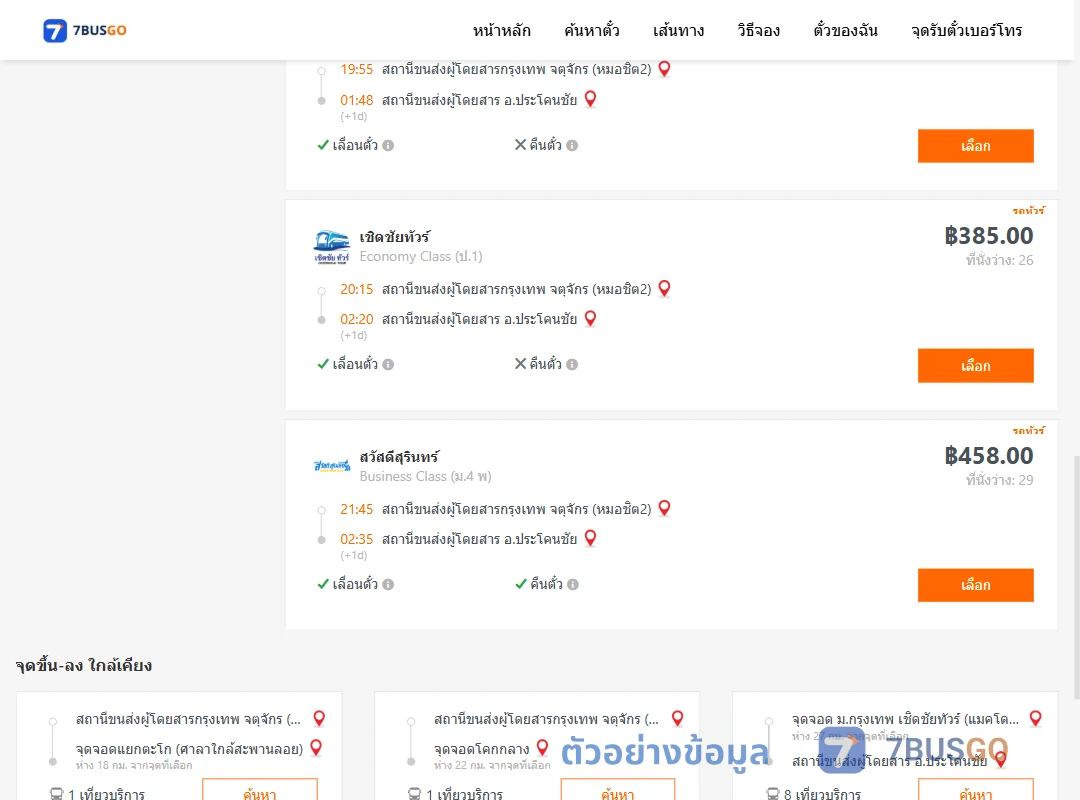The width and height of the screenshot is (1080, 800).
Task: Click the 21:45 departure time
Action: tap(357, 509)
